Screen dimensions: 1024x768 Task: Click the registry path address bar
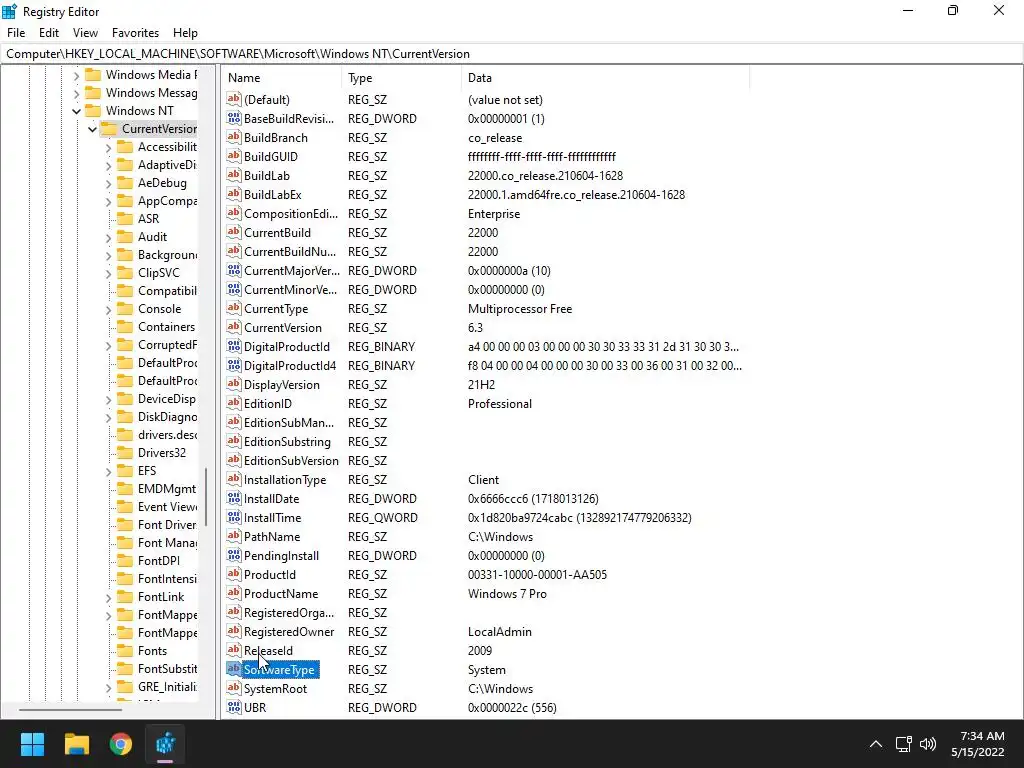pyautogui.click(x=512, y=54)
